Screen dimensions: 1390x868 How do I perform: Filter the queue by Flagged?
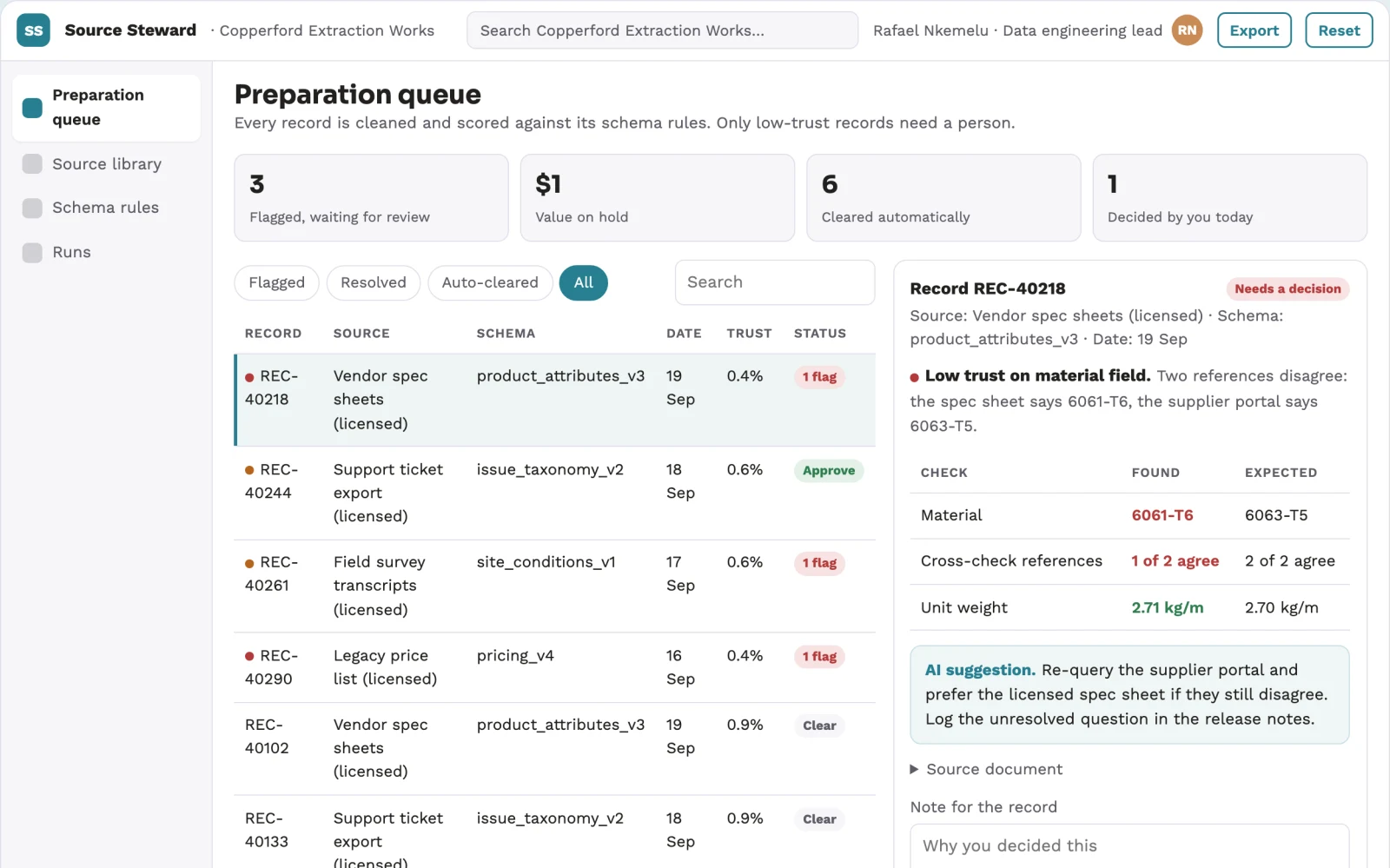276,282
